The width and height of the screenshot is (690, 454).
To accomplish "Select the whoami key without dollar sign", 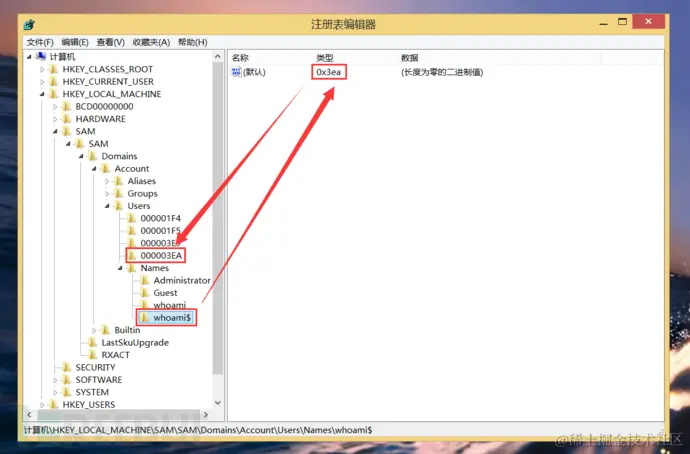I will pos(169,305).
